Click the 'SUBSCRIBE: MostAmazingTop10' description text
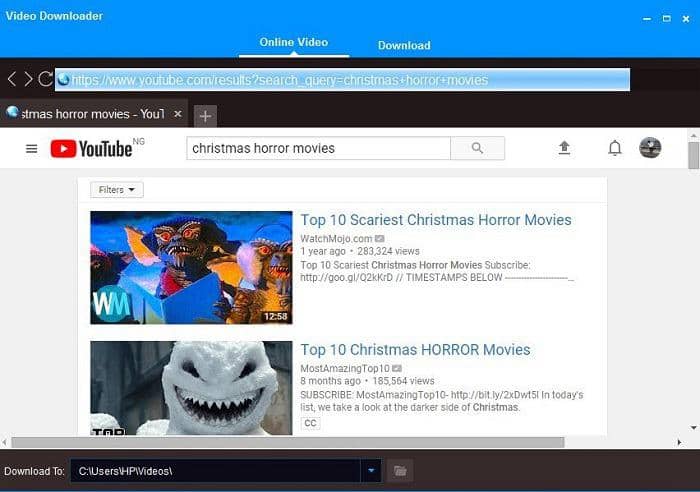This screenshot has height=492, width=700. click(x=375, y=395)
